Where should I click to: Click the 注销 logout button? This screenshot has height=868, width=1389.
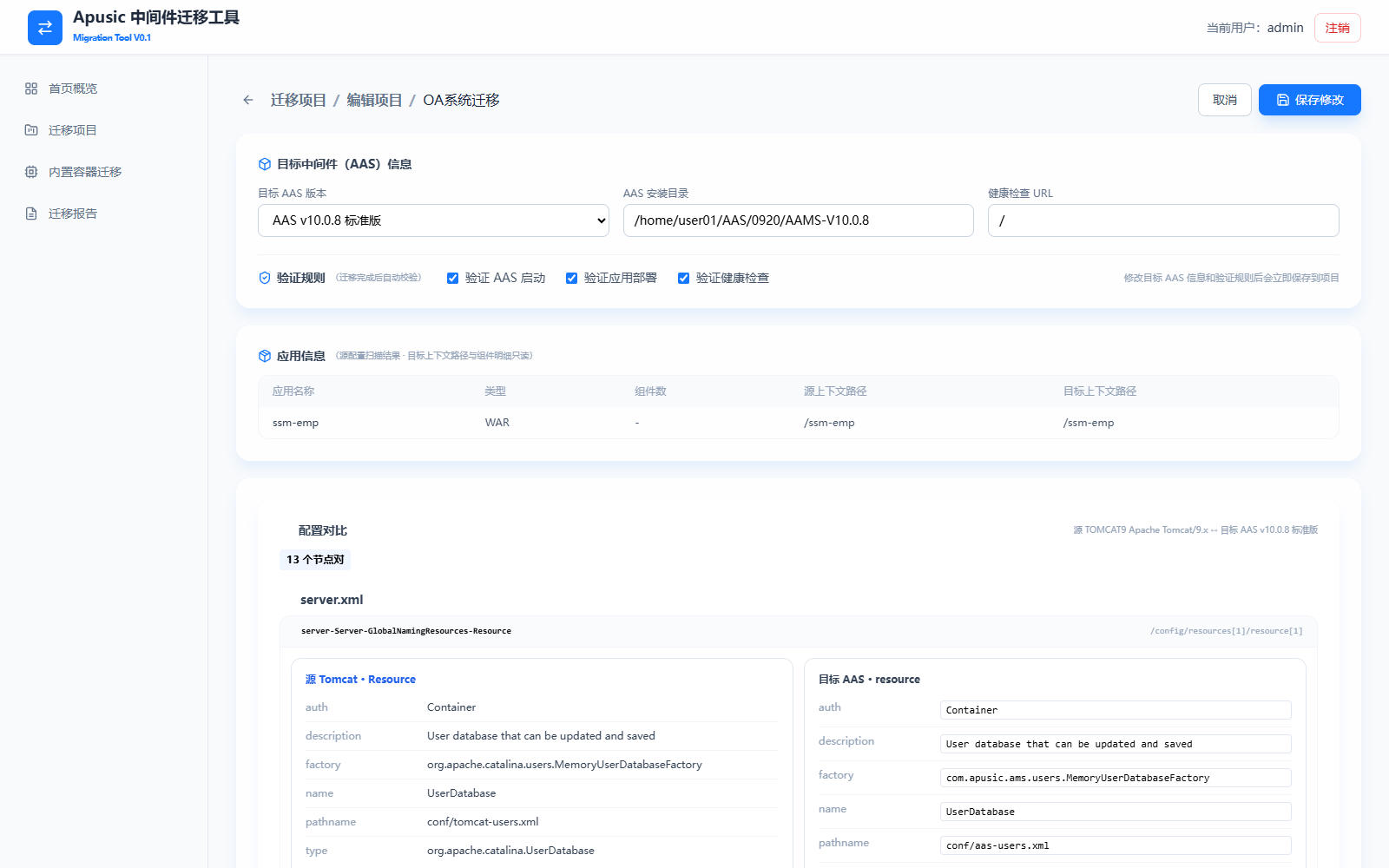(x=1337, y=28)
